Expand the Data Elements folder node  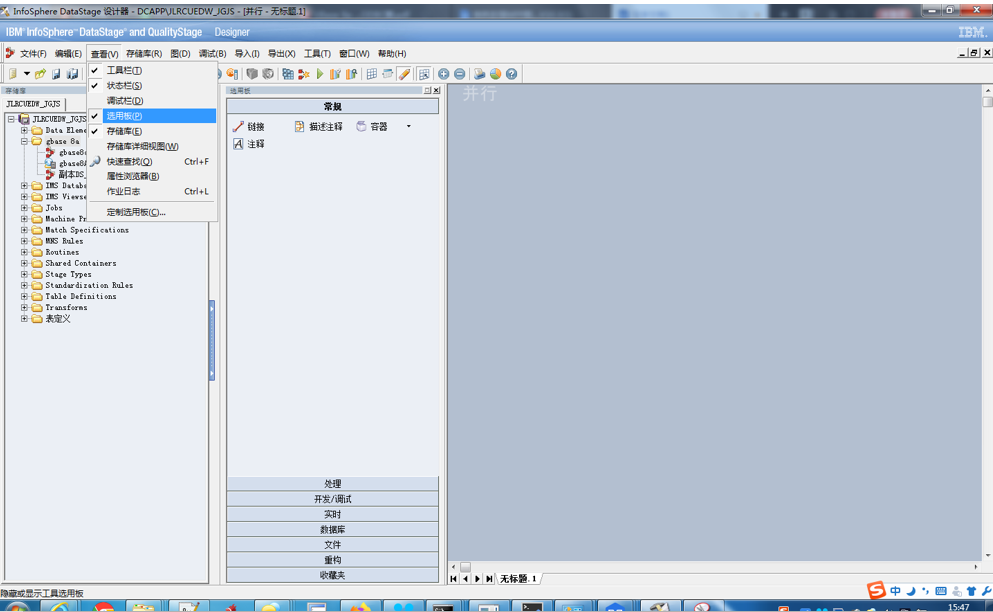(x=24, y=131)
